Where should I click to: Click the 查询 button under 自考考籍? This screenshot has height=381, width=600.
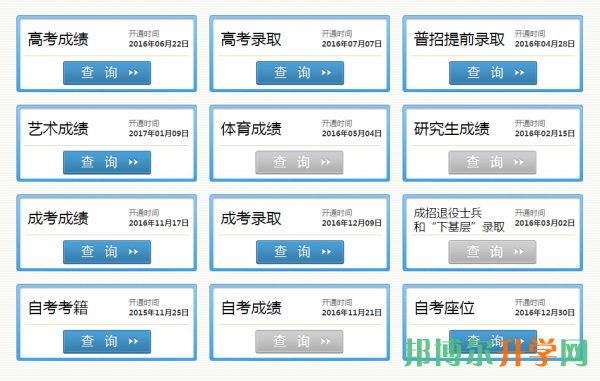pos(107,341)
